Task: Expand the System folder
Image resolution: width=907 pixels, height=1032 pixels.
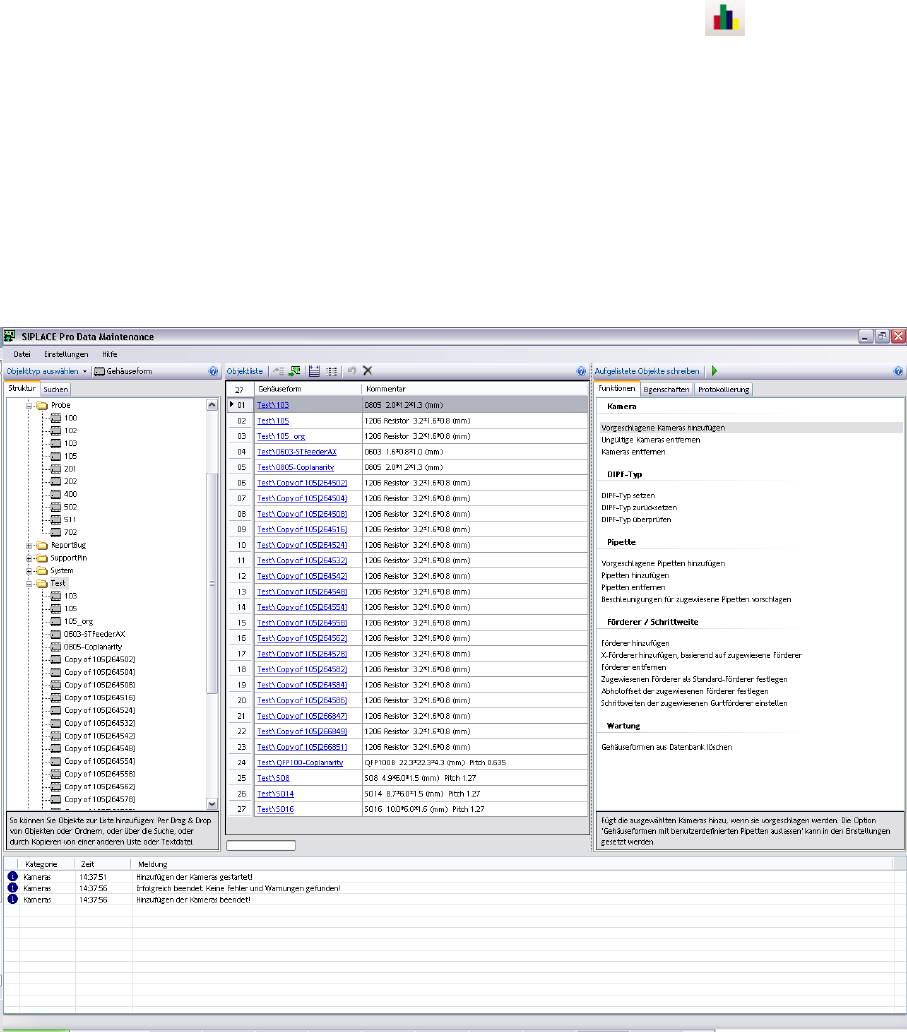Action: 29,571
